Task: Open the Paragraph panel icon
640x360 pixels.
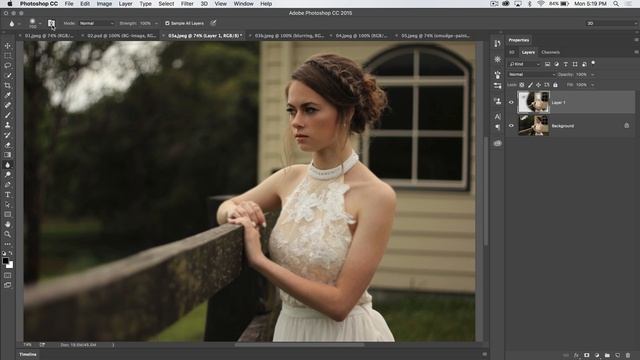Action: tap(497, 127)
